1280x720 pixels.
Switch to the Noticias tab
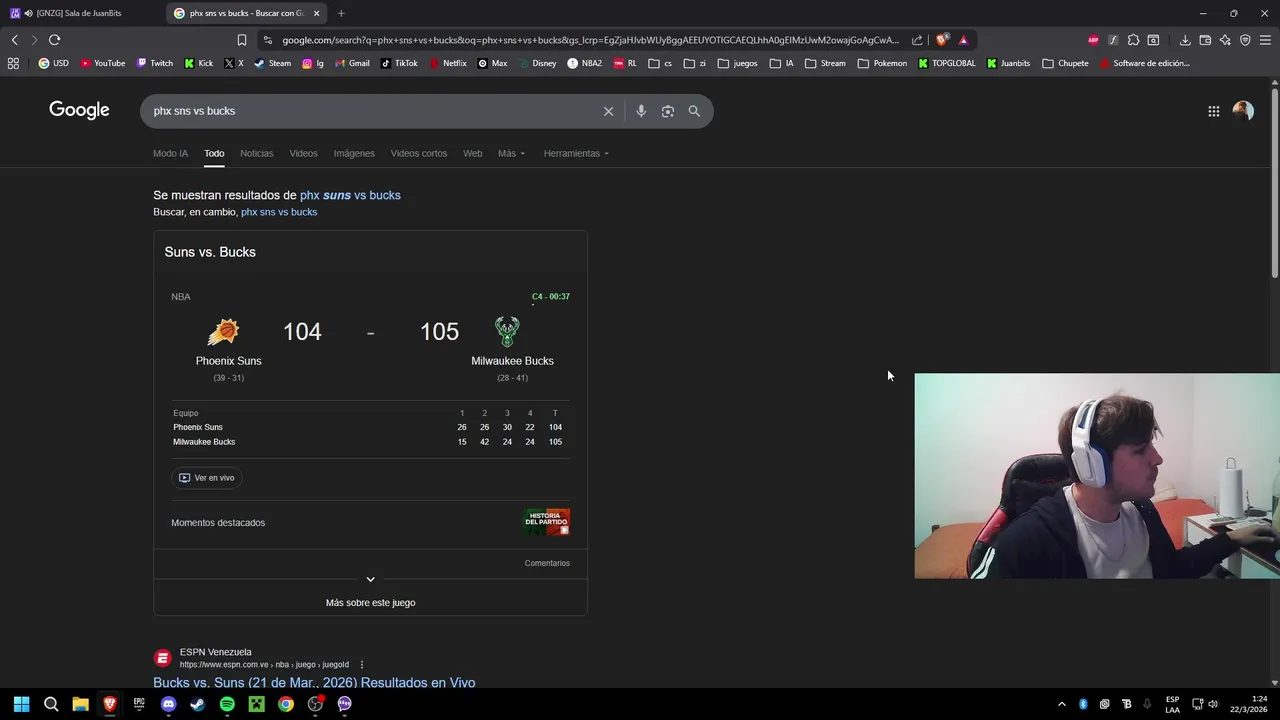click(x=256, y=153)
